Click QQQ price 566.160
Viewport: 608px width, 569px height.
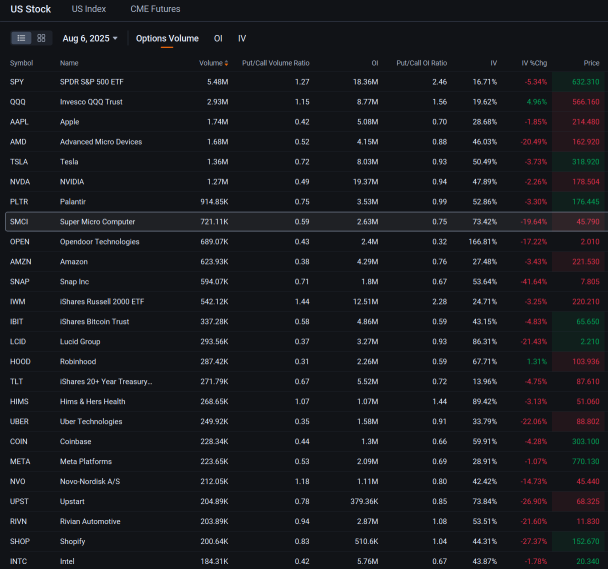point(586,102)
